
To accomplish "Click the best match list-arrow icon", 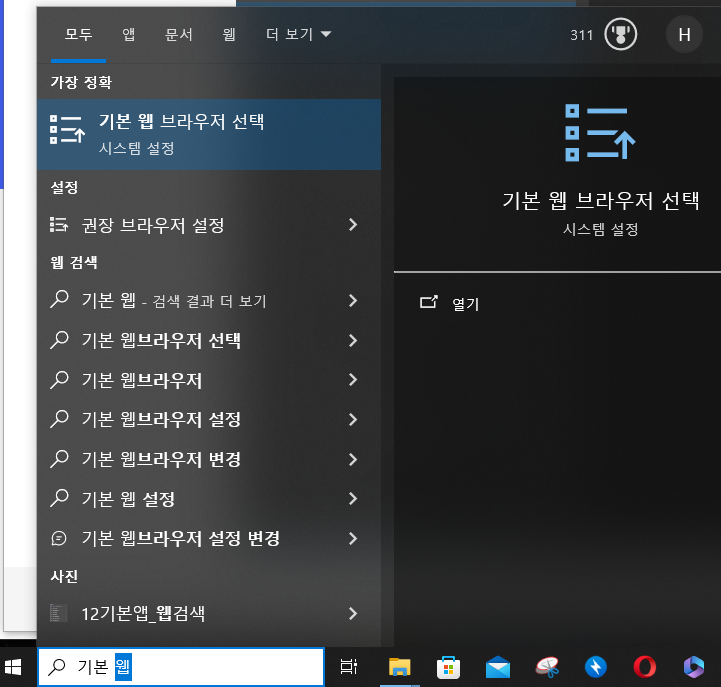I will 67,129.
